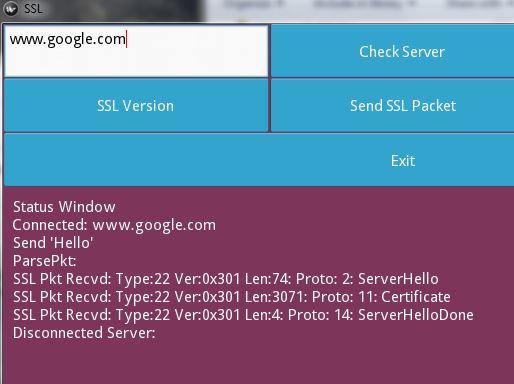The width and height of the screenshot is (514, 384).
Task: Click the empty area below the status log
Action: coord(259,363)
